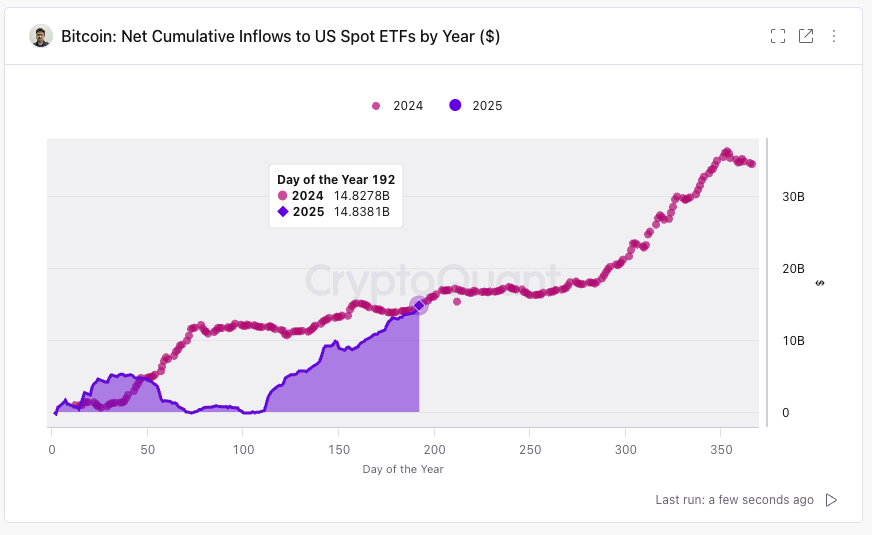Click the 2024 legend label text
This screenshot has height=535, width=872.
pos(408,106)
